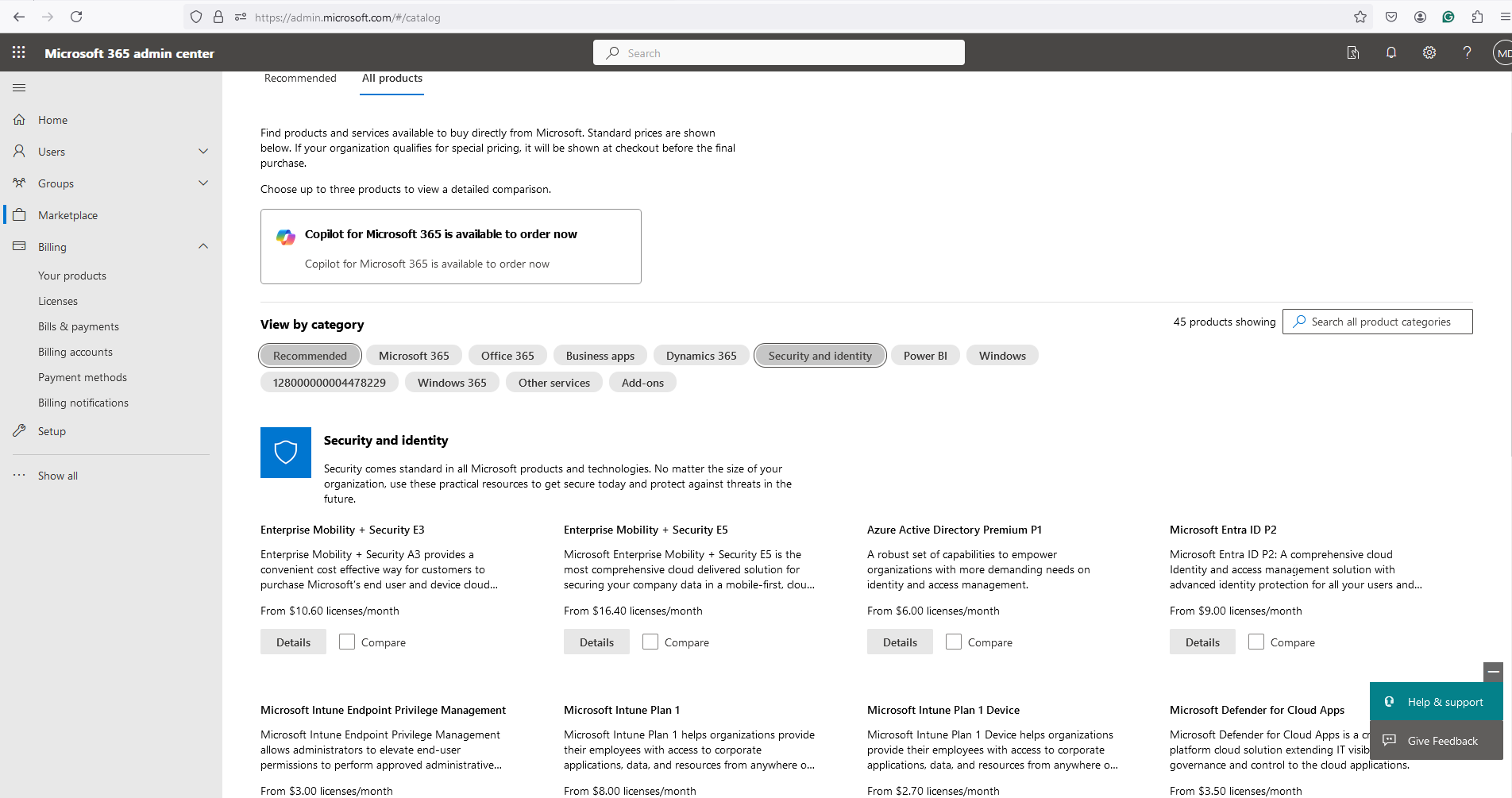Click the Show all ellipsis icon
The height and width of the screenshot is (798, 1512).
(19, 475)
